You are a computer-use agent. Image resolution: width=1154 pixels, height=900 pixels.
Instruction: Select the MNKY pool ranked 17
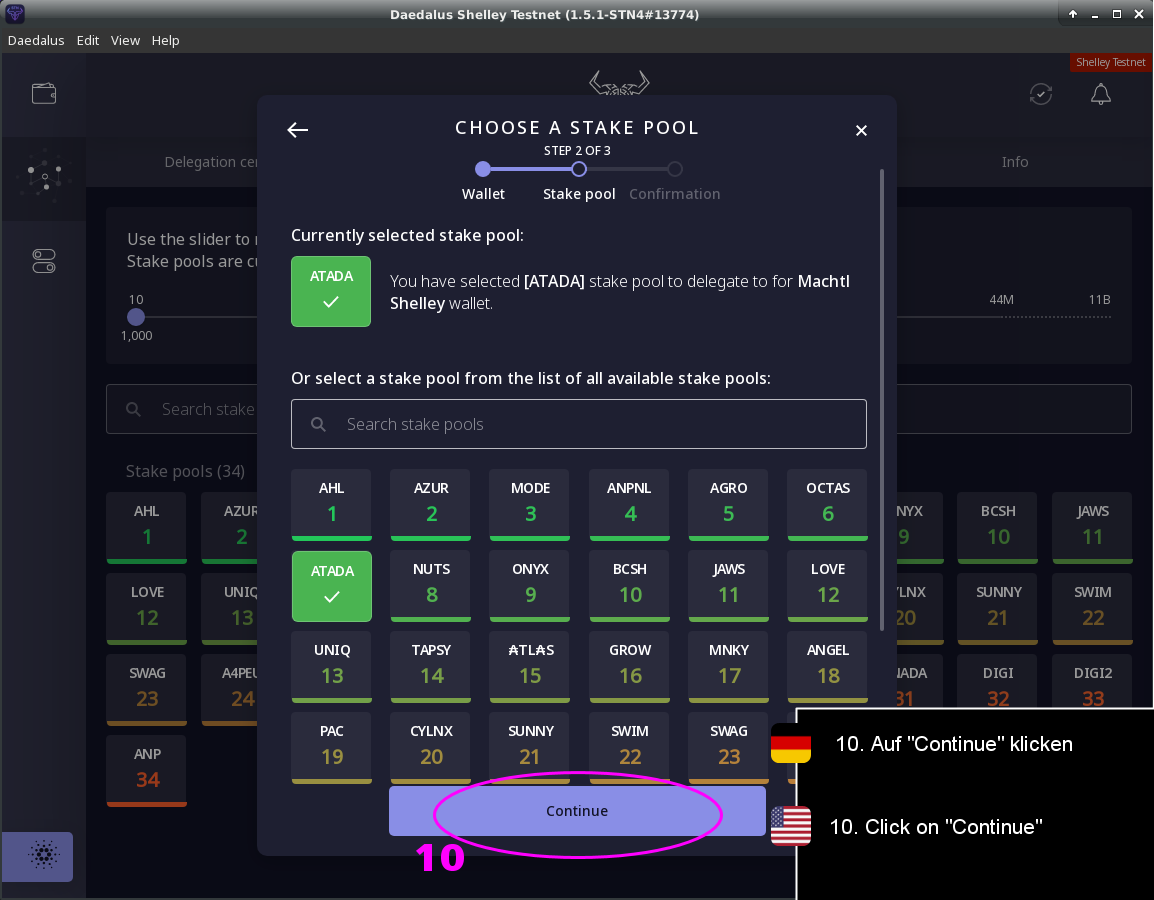point(729,667)
